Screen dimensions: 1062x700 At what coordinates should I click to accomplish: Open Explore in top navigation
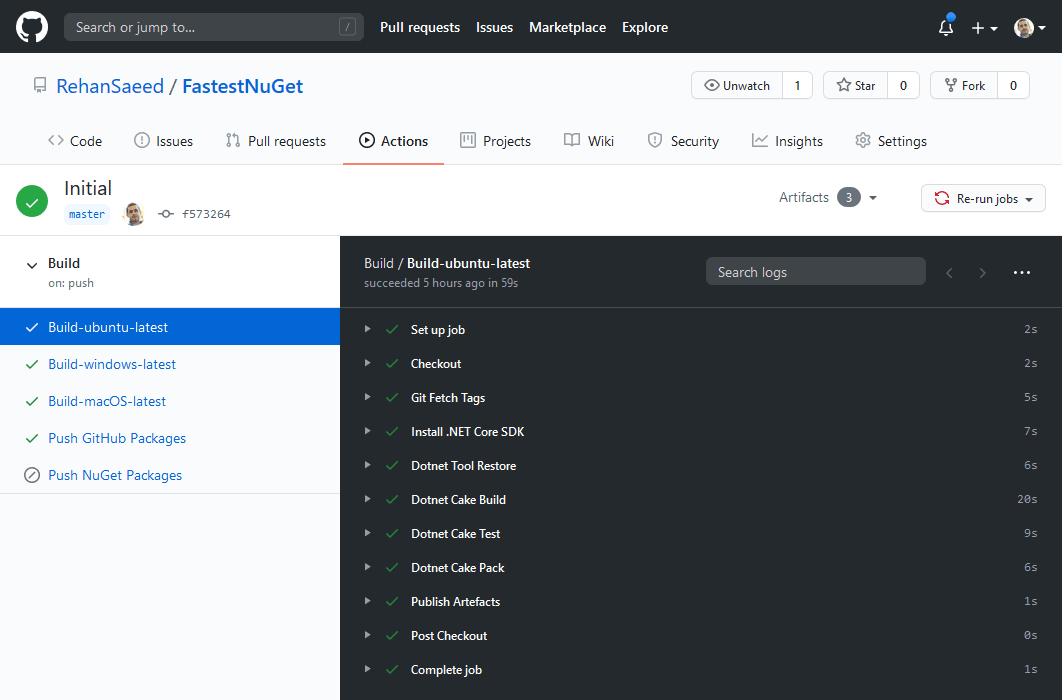[x=645, y=28]
